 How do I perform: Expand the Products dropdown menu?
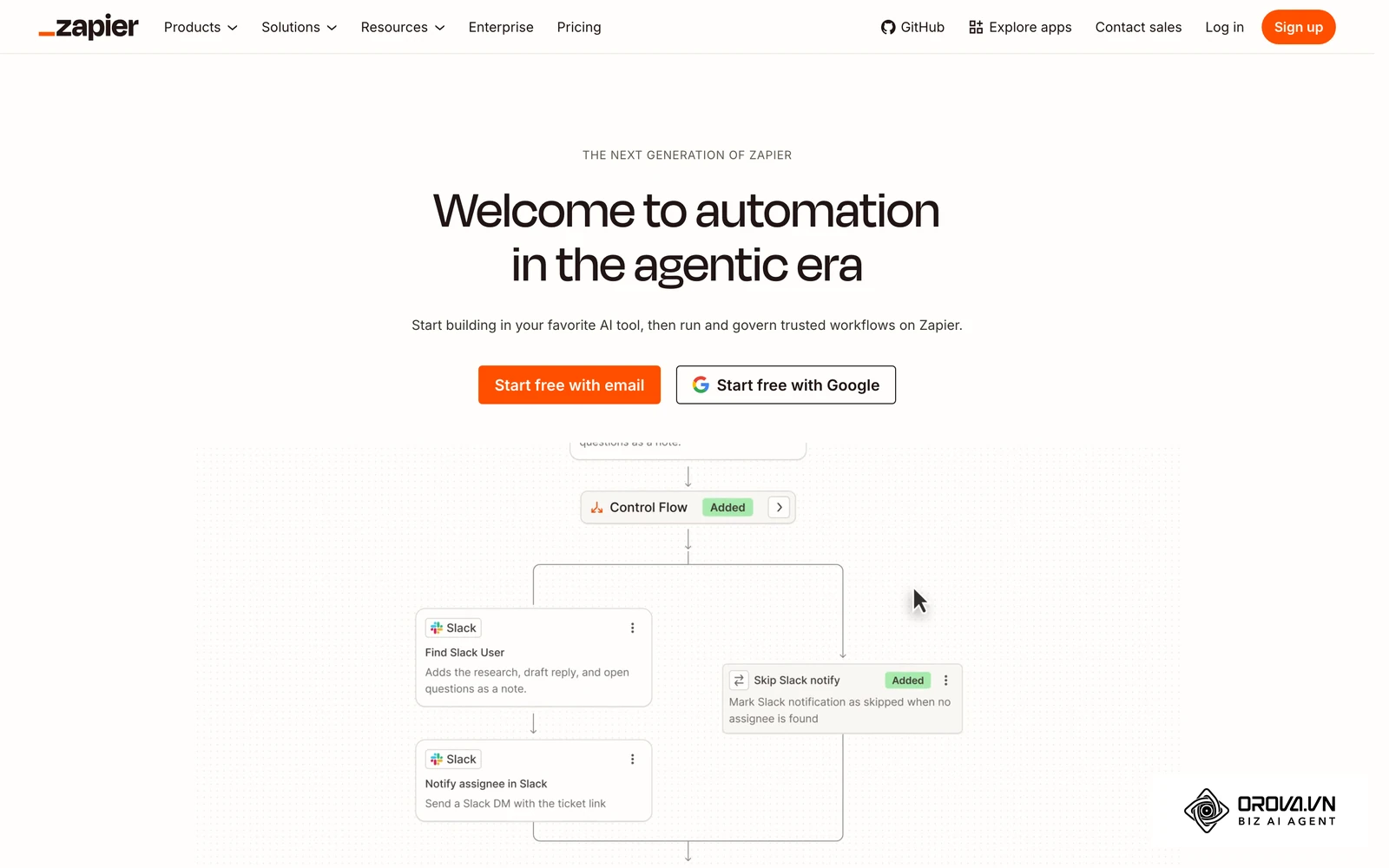(x=201, y=27)
